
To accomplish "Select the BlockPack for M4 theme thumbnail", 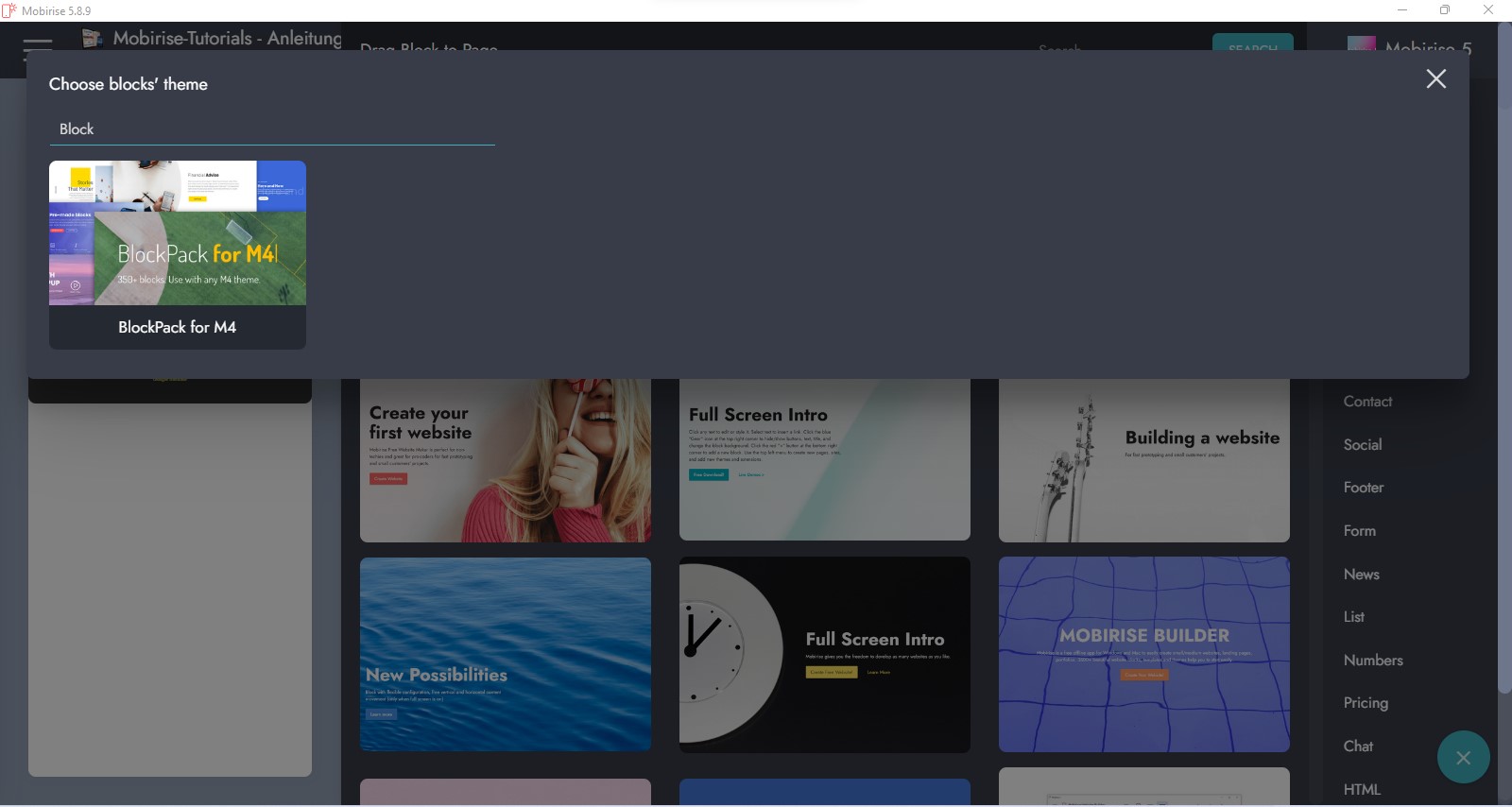I will [178, 232].
